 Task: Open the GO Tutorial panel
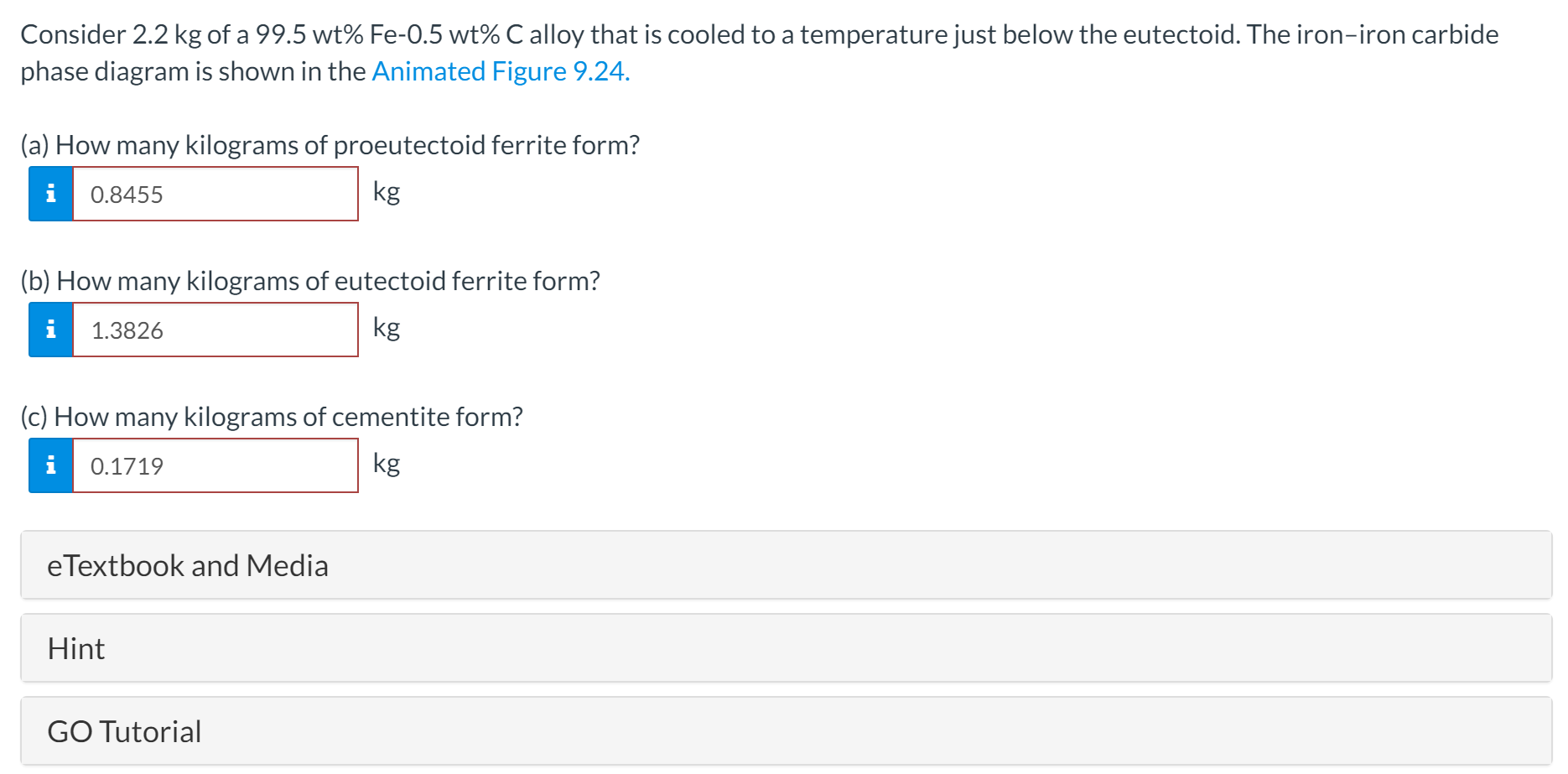click(786, 731)
